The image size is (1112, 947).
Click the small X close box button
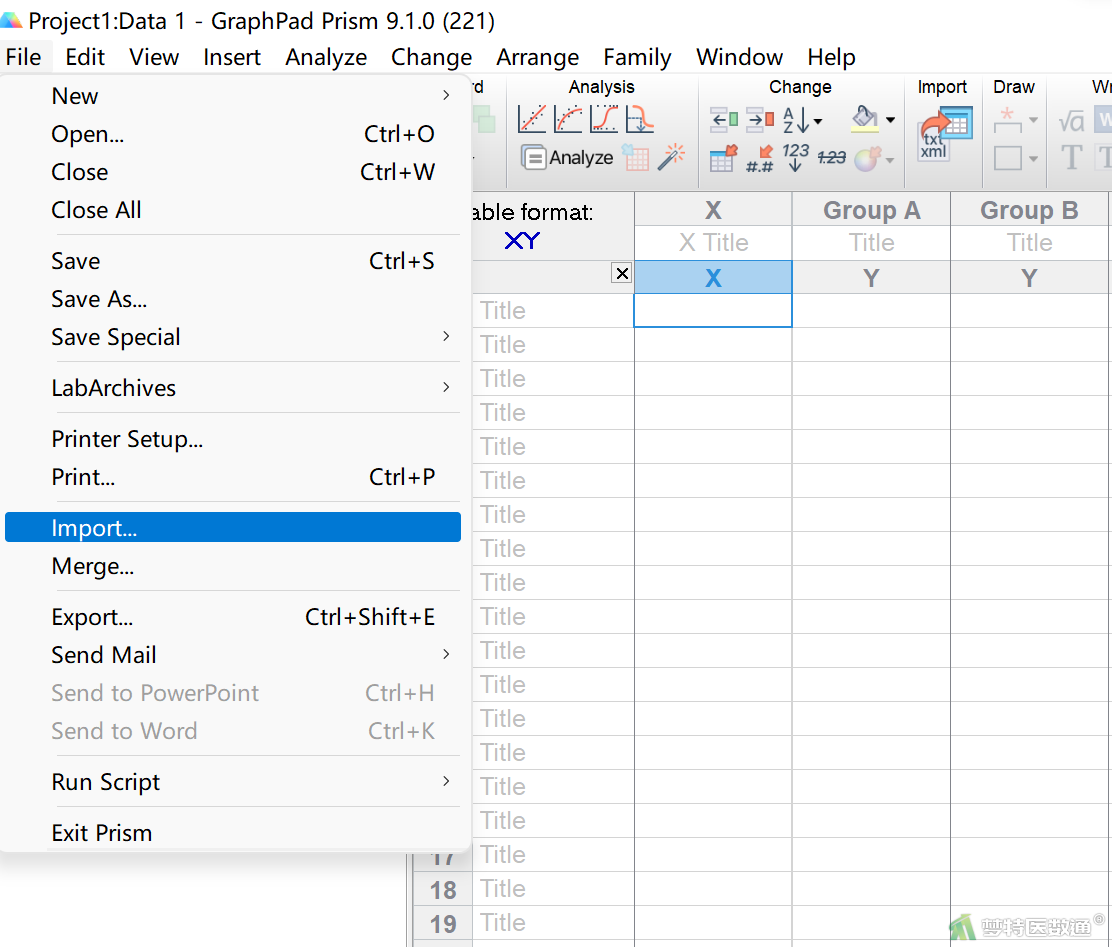click(x=622, y=273)
